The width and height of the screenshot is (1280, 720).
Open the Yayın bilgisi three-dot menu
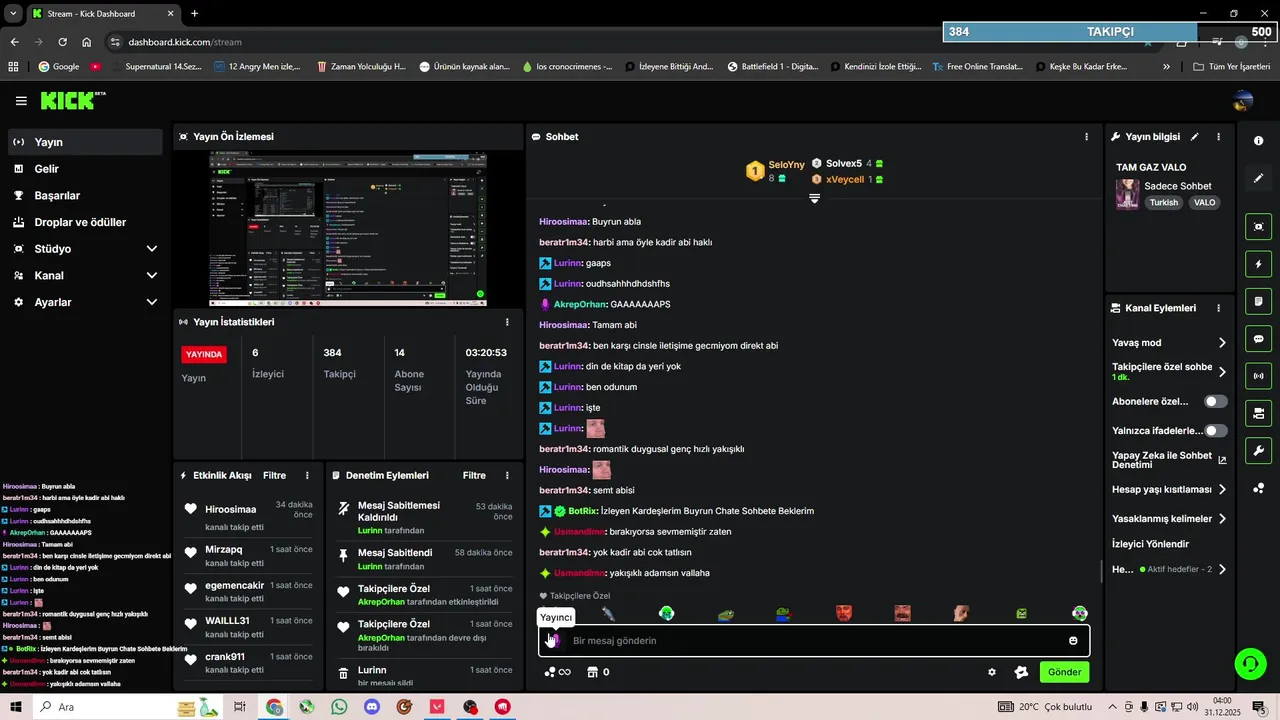[x=1218, y=137]
